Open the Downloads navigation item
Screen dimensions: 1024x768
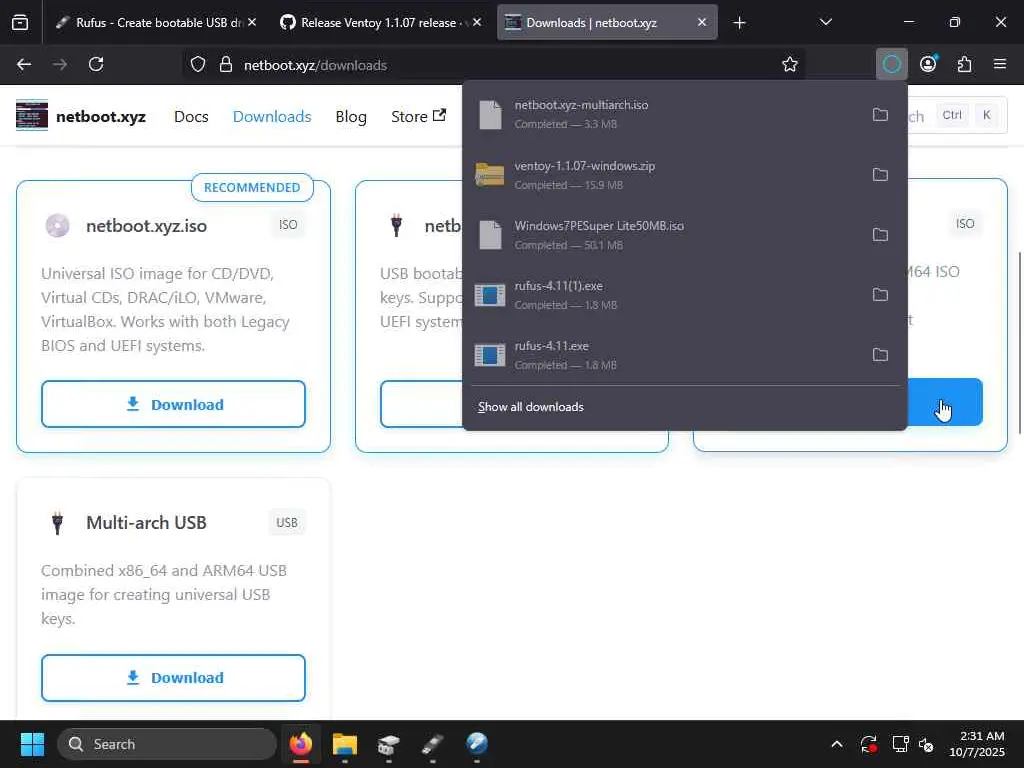point(272,116)
